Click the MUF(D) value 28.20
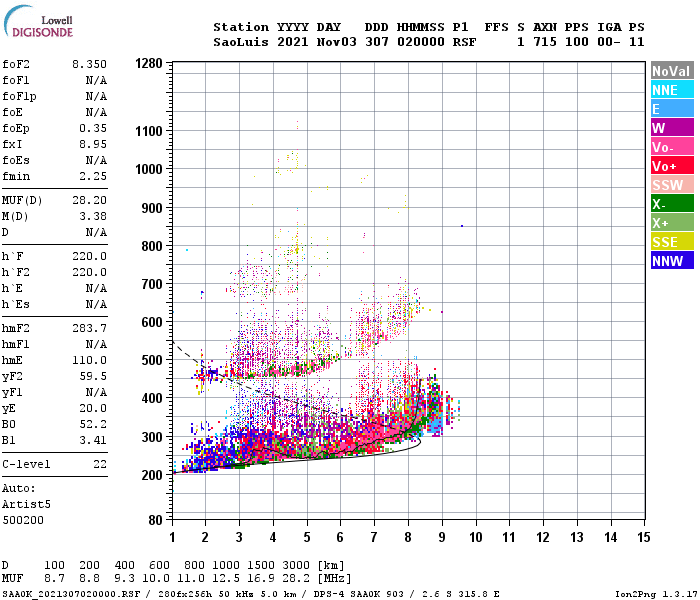 (89, 200)
